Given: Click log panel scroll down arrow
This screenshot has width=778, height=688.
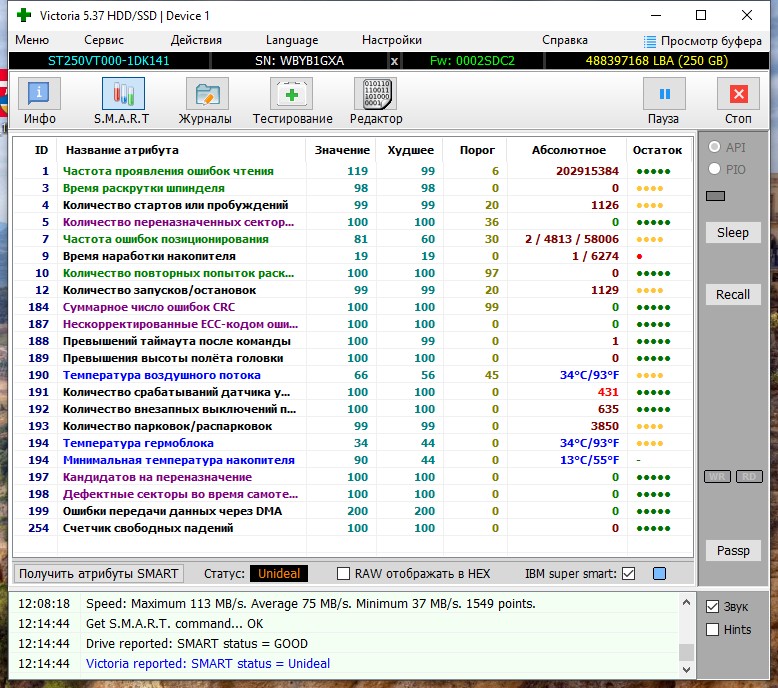Looking at the screenshot, I should [x=686, y=670].
